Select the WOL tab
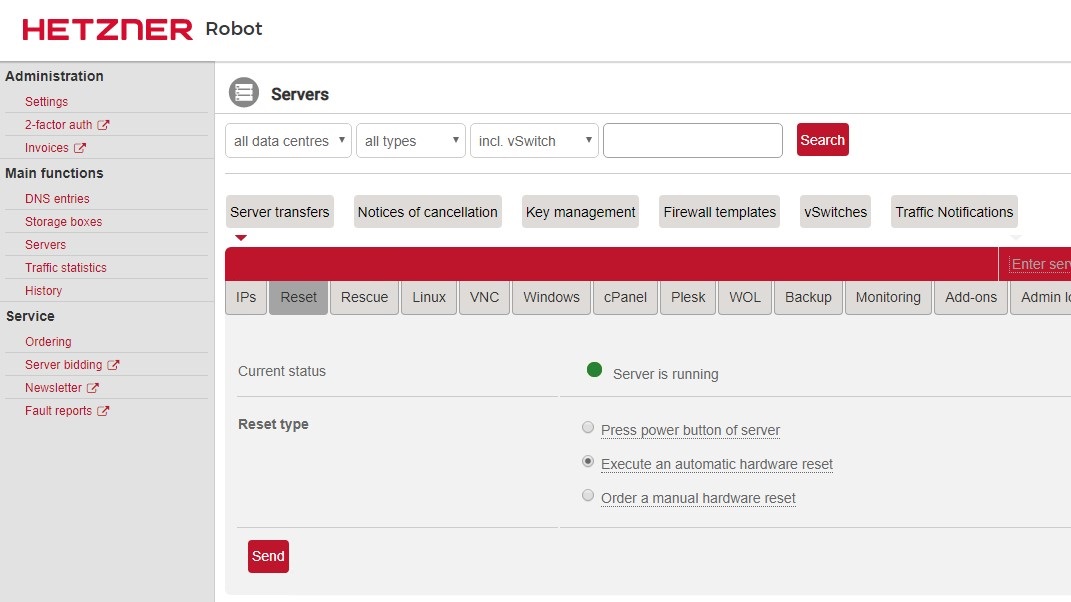Viewport: 1071px width, 602px height. 745,298
